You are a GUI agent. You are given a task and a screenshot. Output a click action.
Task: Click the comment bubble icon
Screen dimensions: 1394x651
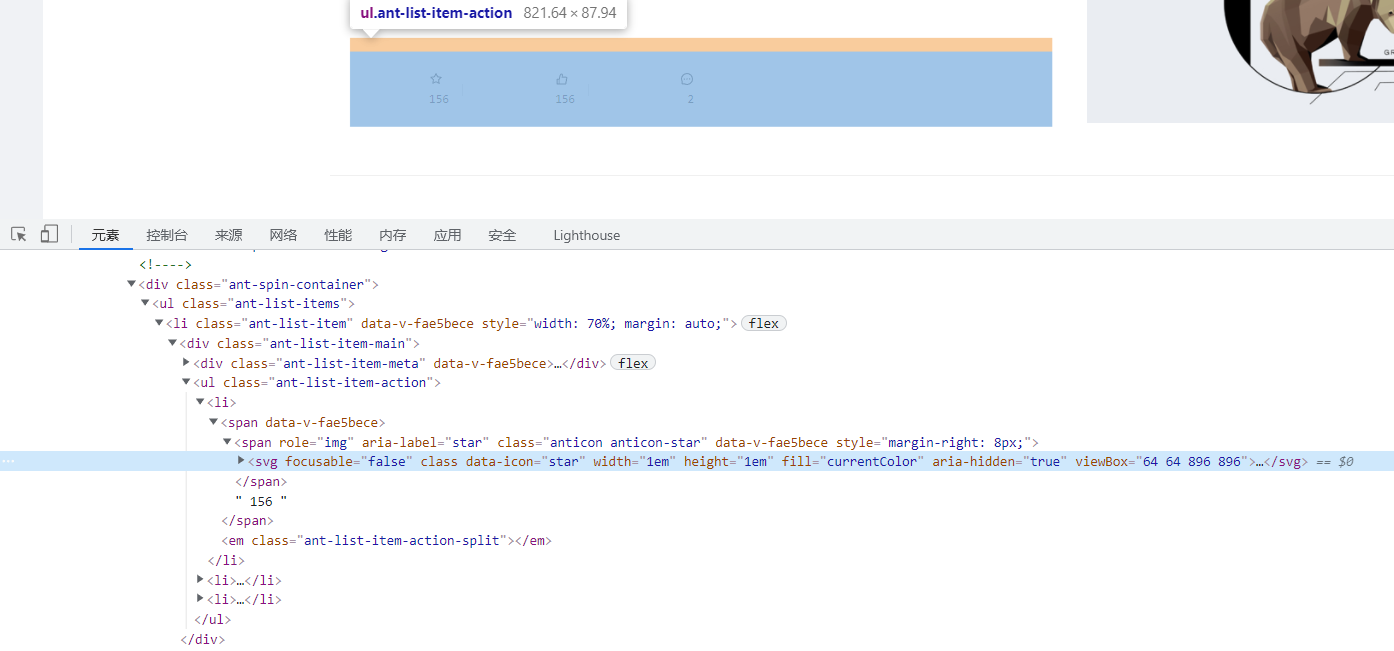click(x=687, y=79)
